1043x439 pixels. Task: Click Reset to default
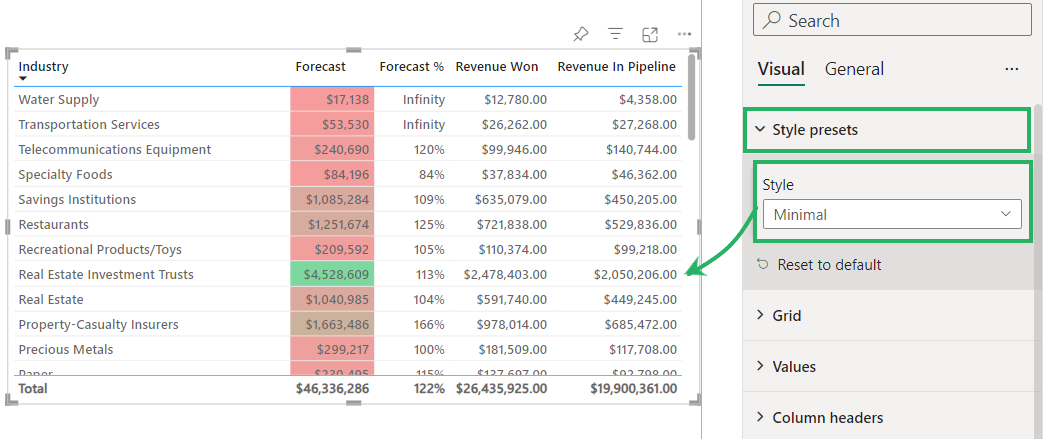pyautogui.click(x=829, y=265)
